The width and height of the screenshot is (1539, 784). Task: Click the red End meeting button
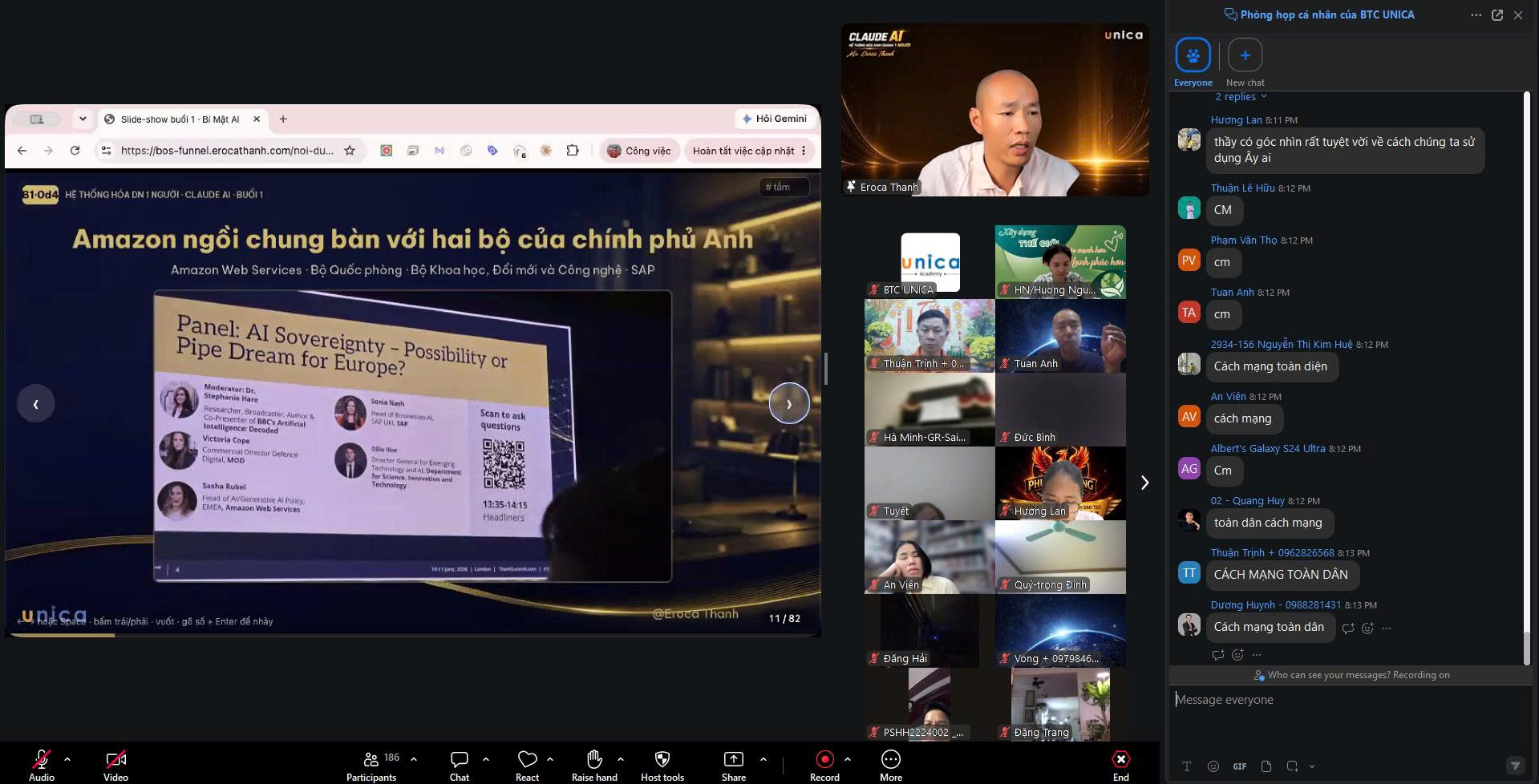(x=1121, y=765)
